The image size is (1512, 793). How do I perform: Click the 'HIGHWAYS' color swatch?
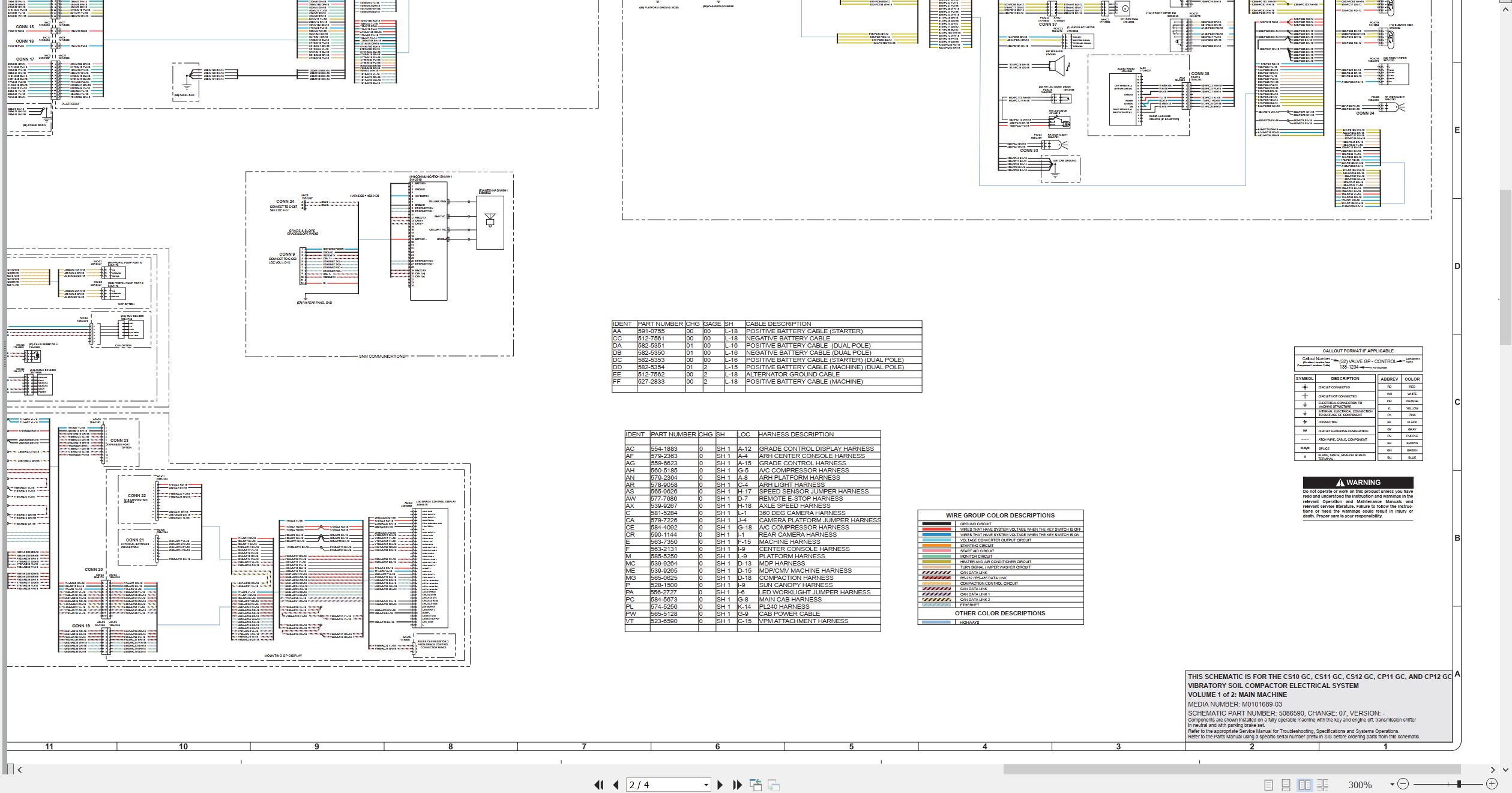(936, 623)
